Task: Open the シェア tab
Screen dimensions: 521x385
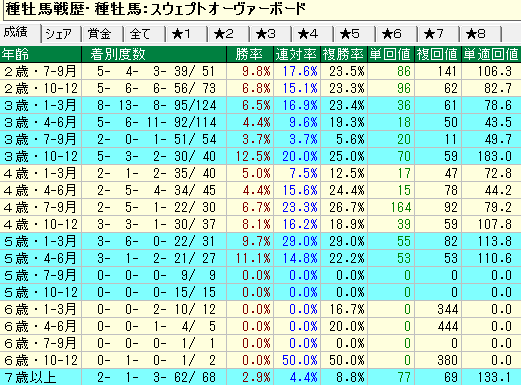Action: 61,34
